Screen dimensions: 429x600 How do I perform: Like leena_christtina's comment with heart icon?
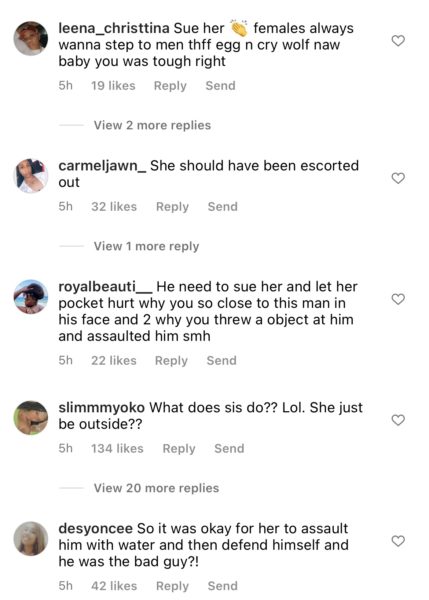pyautogui.click(x=398, y=41)
